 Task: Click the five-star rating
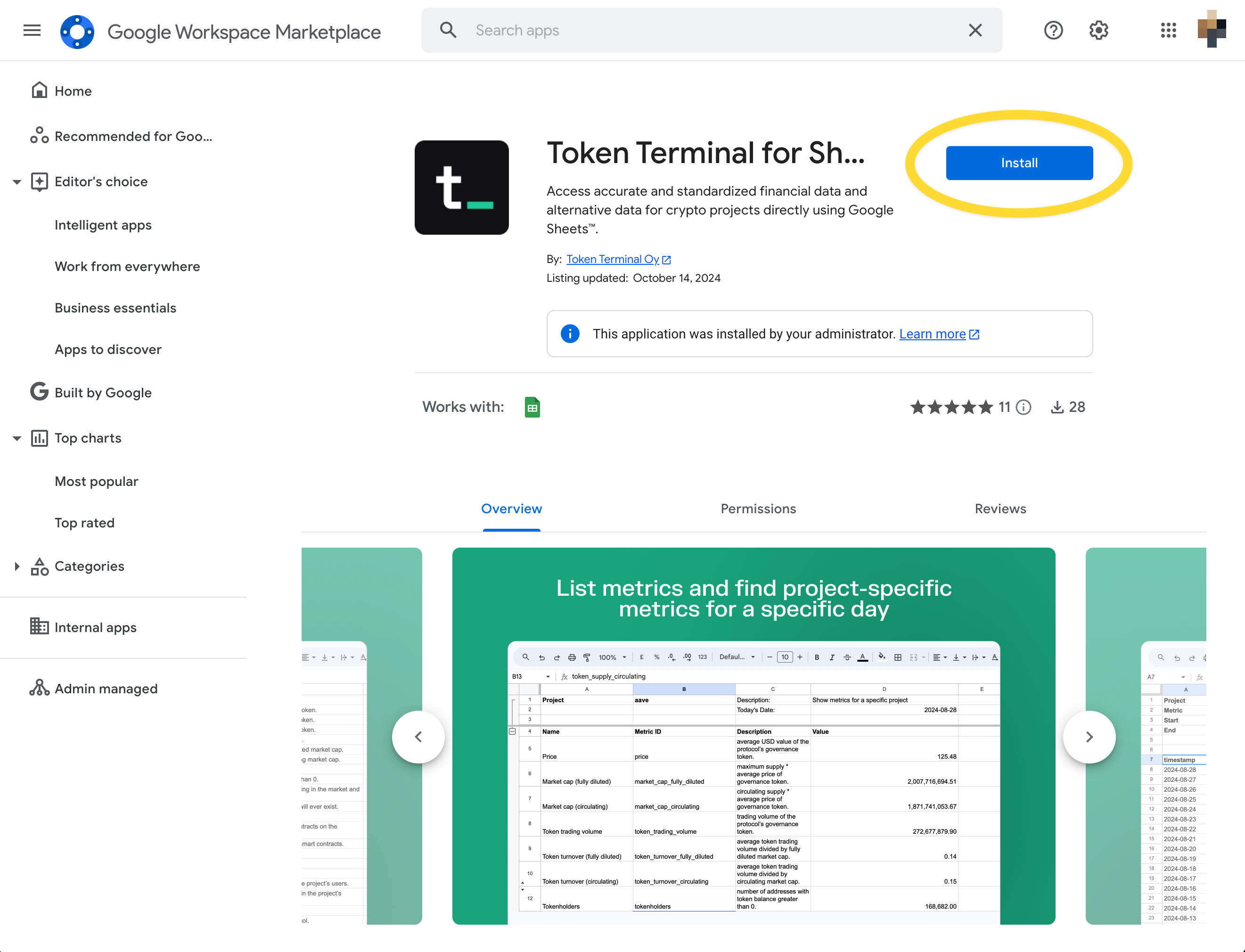[x=951, y=407]
